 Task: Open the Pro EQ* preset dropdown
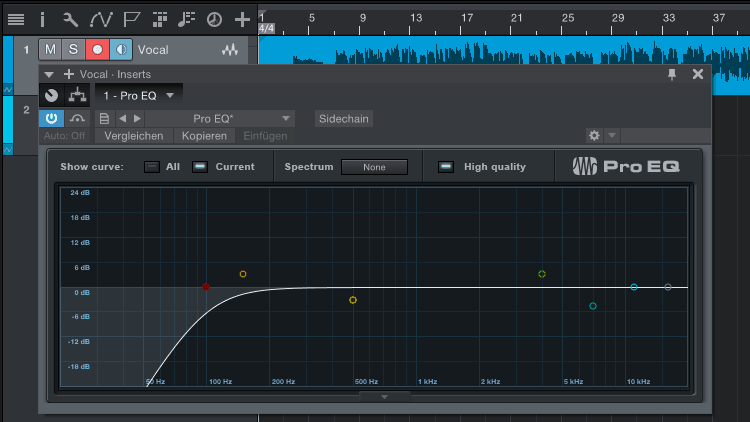(x=220, y=118)
